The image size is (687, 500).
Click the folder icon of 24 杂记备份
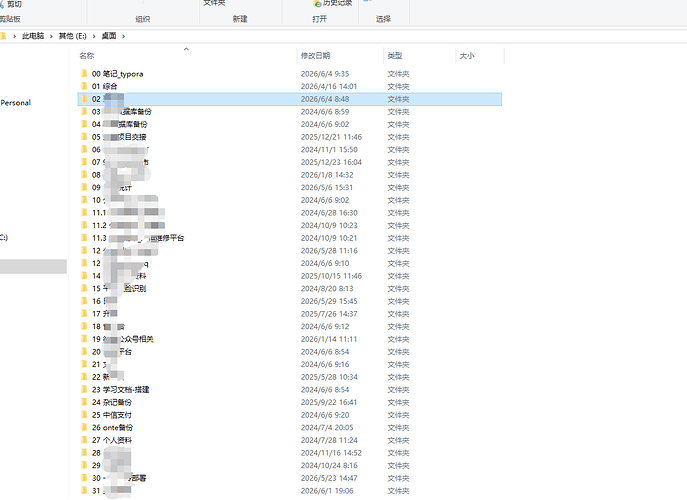click(x=84, y=402)
